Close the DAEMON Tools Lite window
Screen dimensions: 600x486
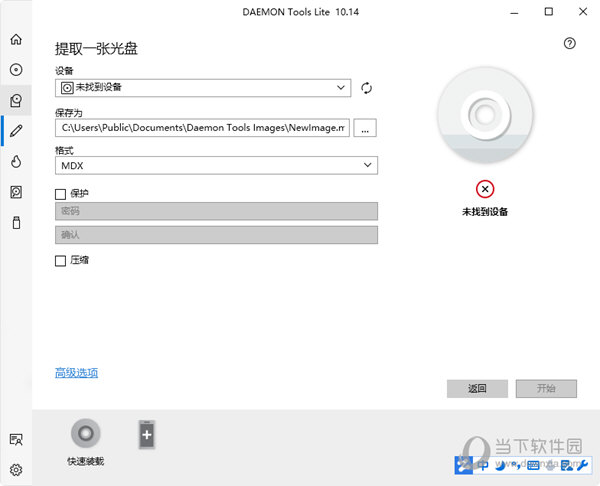click(x=583, y=12)
